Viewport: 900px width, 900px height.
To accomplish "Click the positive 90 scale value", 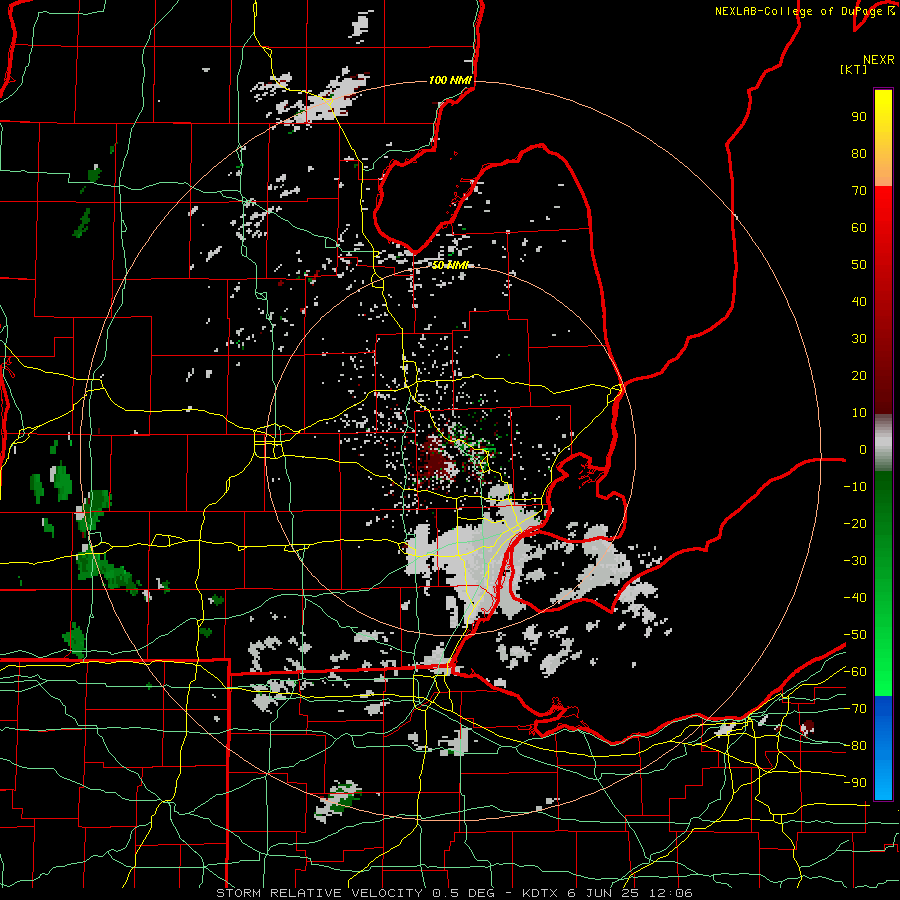I will [859, 117].
